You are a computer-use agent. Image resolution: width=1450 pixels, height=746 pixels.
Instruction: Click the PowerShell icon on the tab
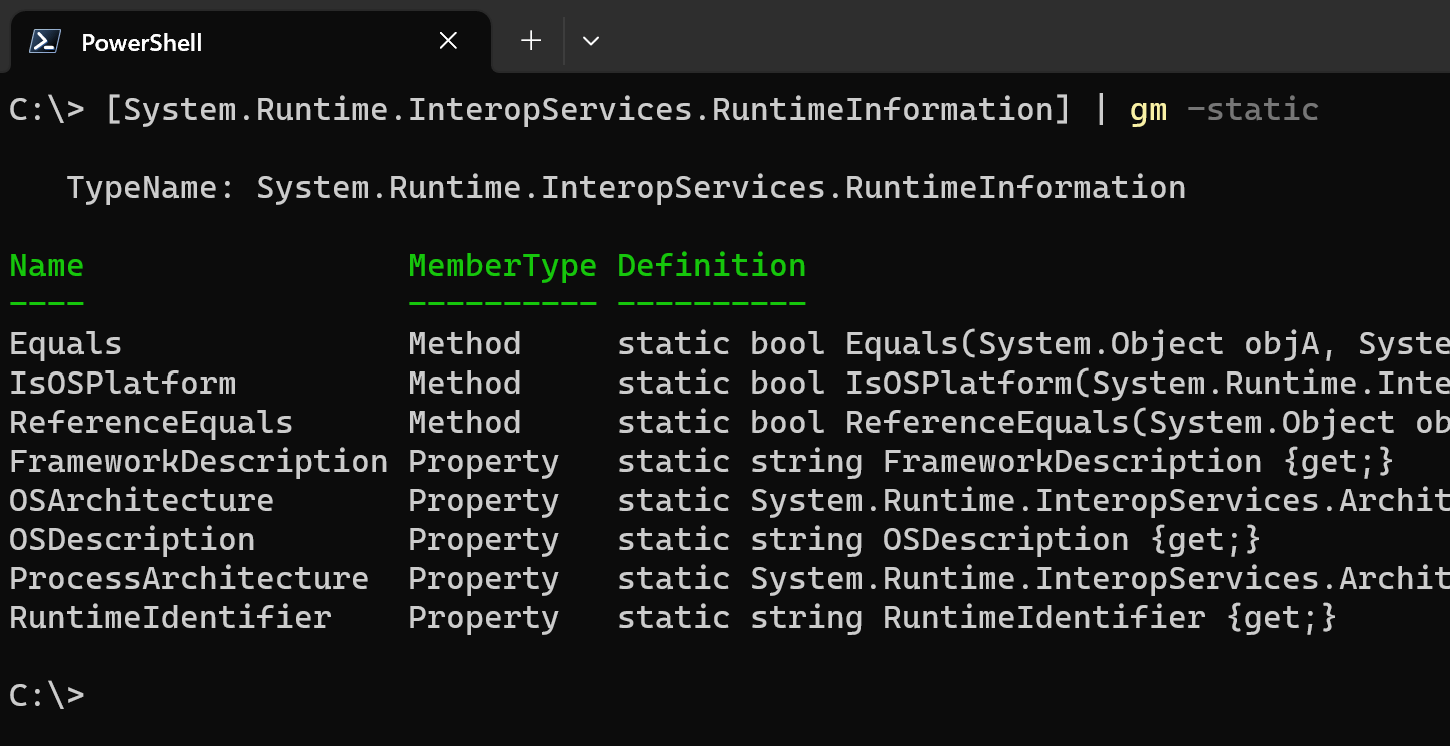(42, 41)
